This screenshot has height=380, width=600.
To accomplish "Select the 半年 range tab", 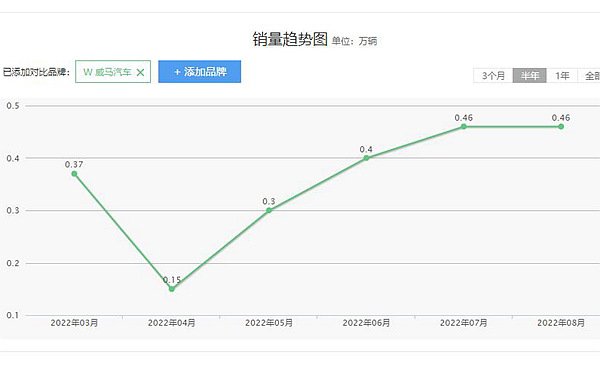I will pyautogui.click(x=530, y=75).
